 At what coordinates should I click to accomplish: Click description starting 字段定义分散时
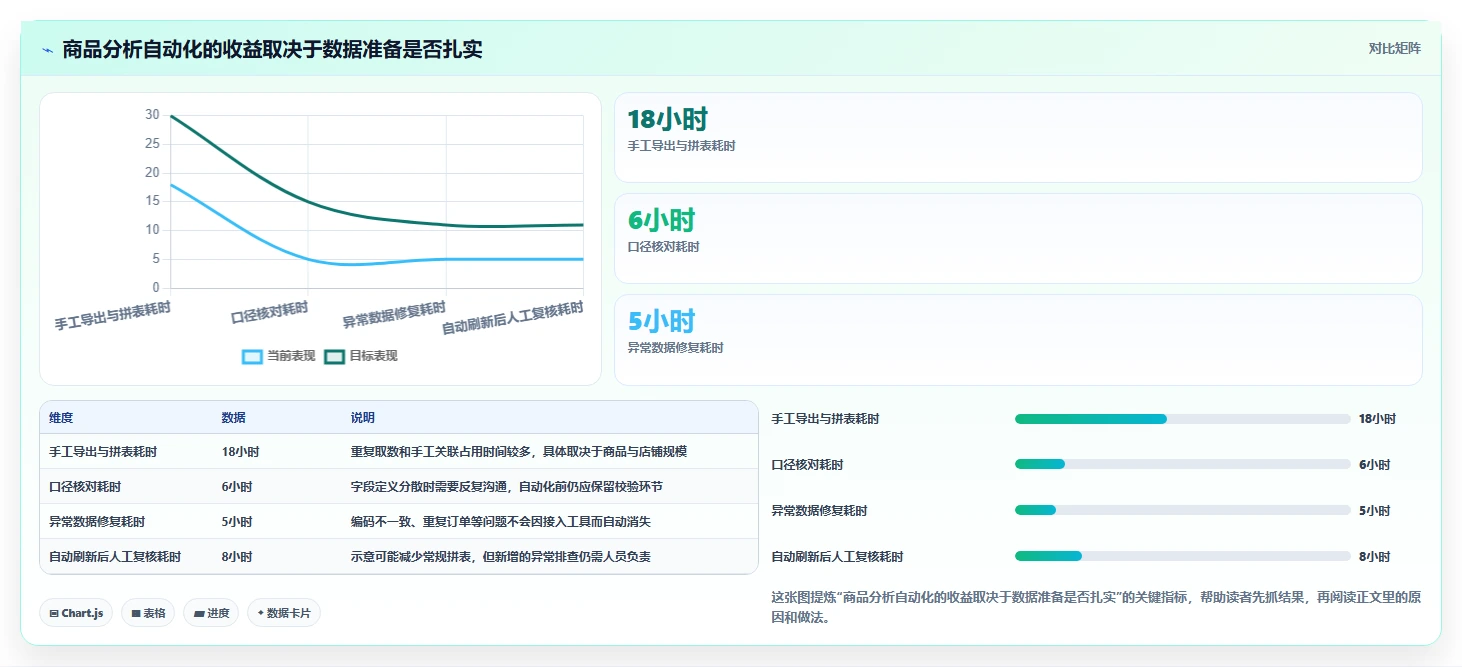tap(506, 487)
